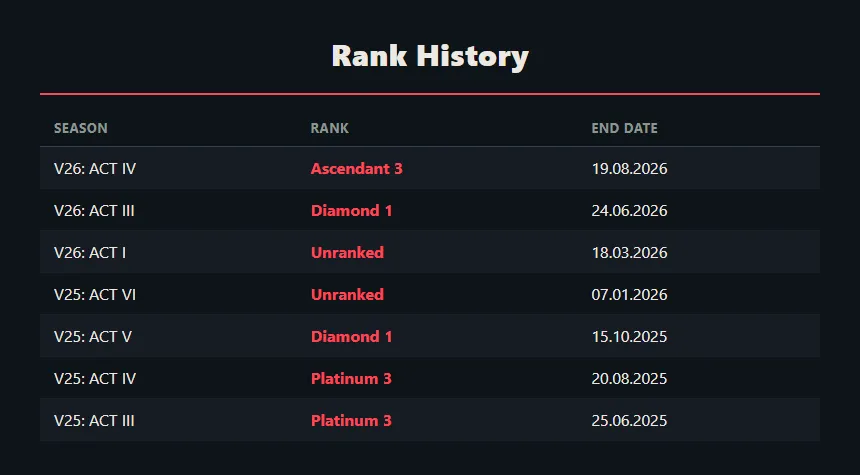Open the Platinum 3 rank for V25: ACT IV
This screenshot has width=860, height=475.
click(351, 378)
